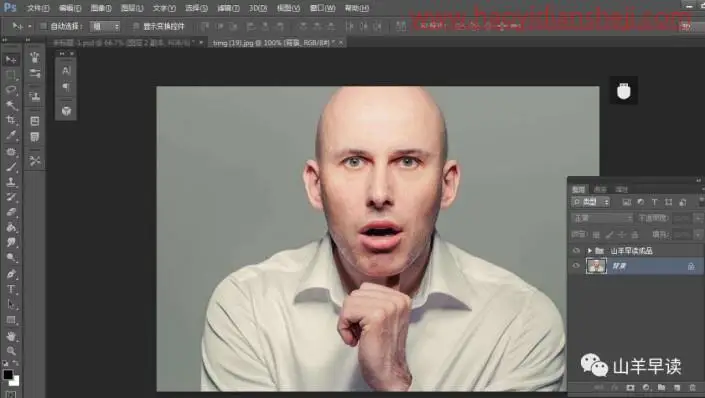The width and height of the screenshot is (705, 398).
Task: Select the Lasso tool
Action: pyautogui.click(x=11, y=89)
